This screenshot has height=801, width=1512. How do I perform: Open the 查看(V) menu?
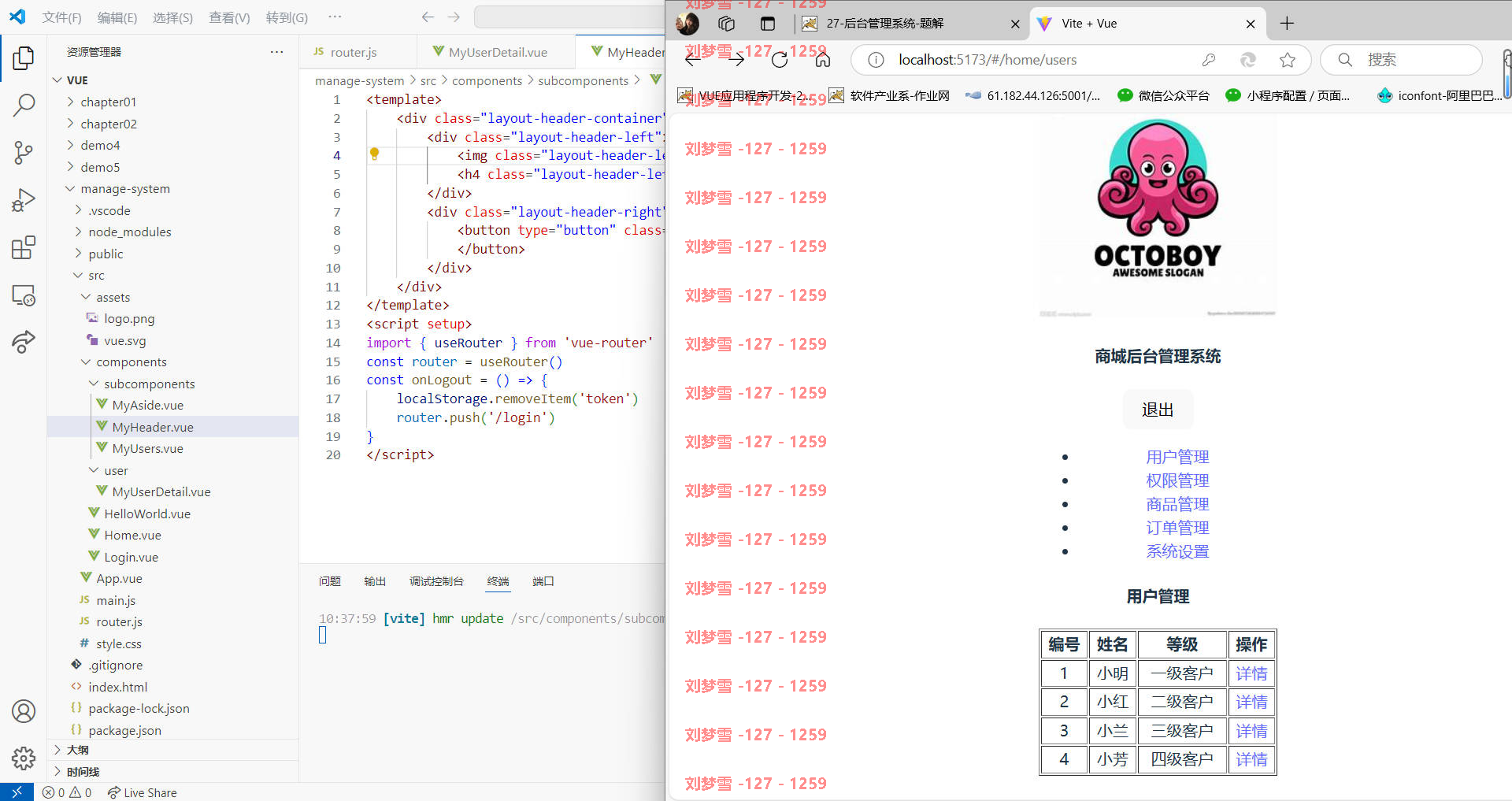pos(229,17)
